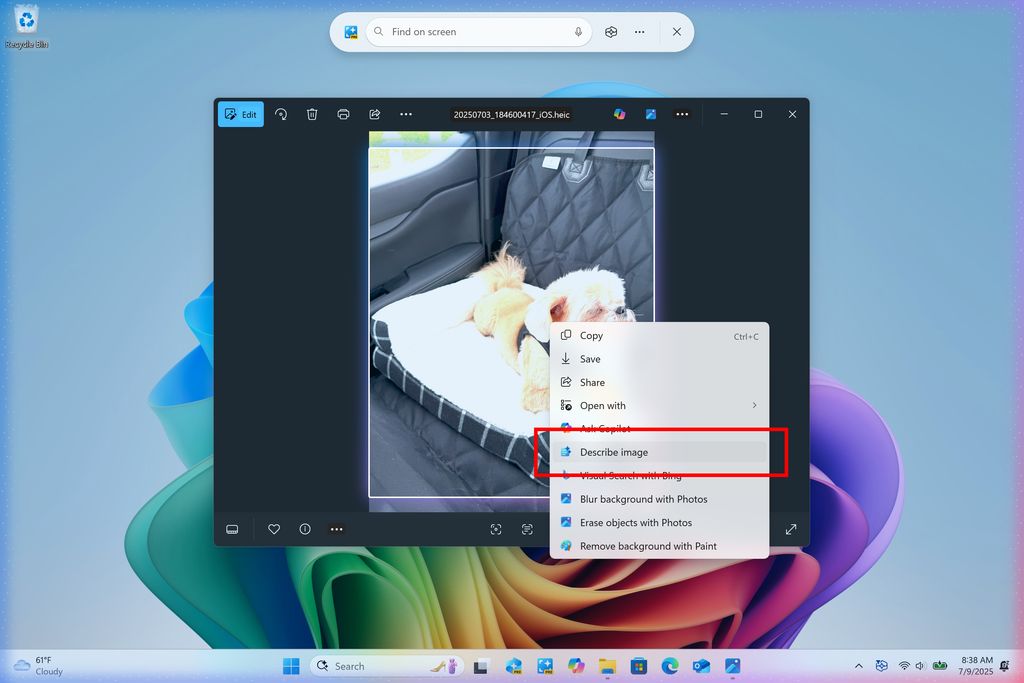Toggle this photo as a favorite

point(273,529)
